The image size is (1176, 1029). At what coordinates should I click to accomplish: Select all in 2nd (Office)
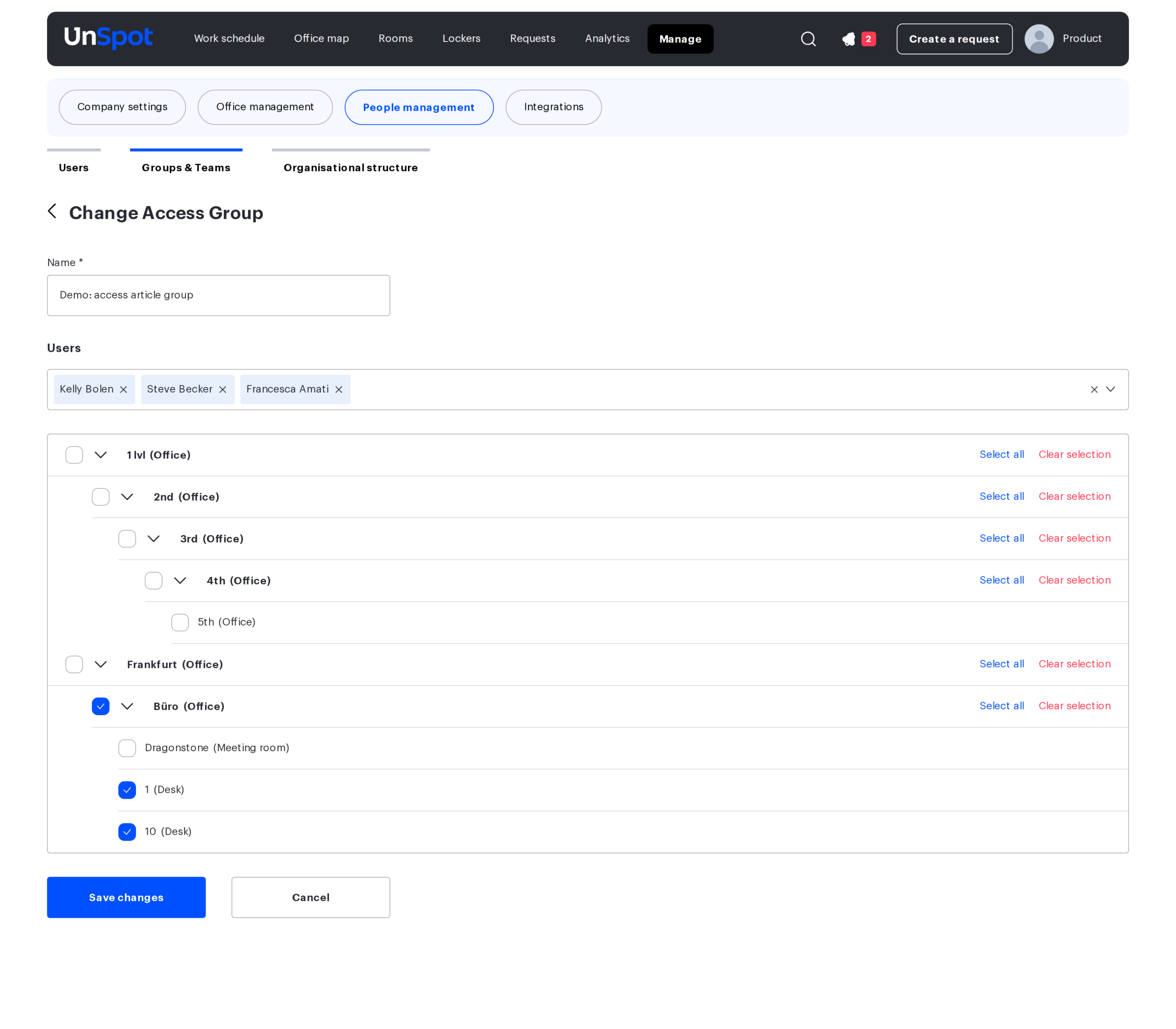1001,496
